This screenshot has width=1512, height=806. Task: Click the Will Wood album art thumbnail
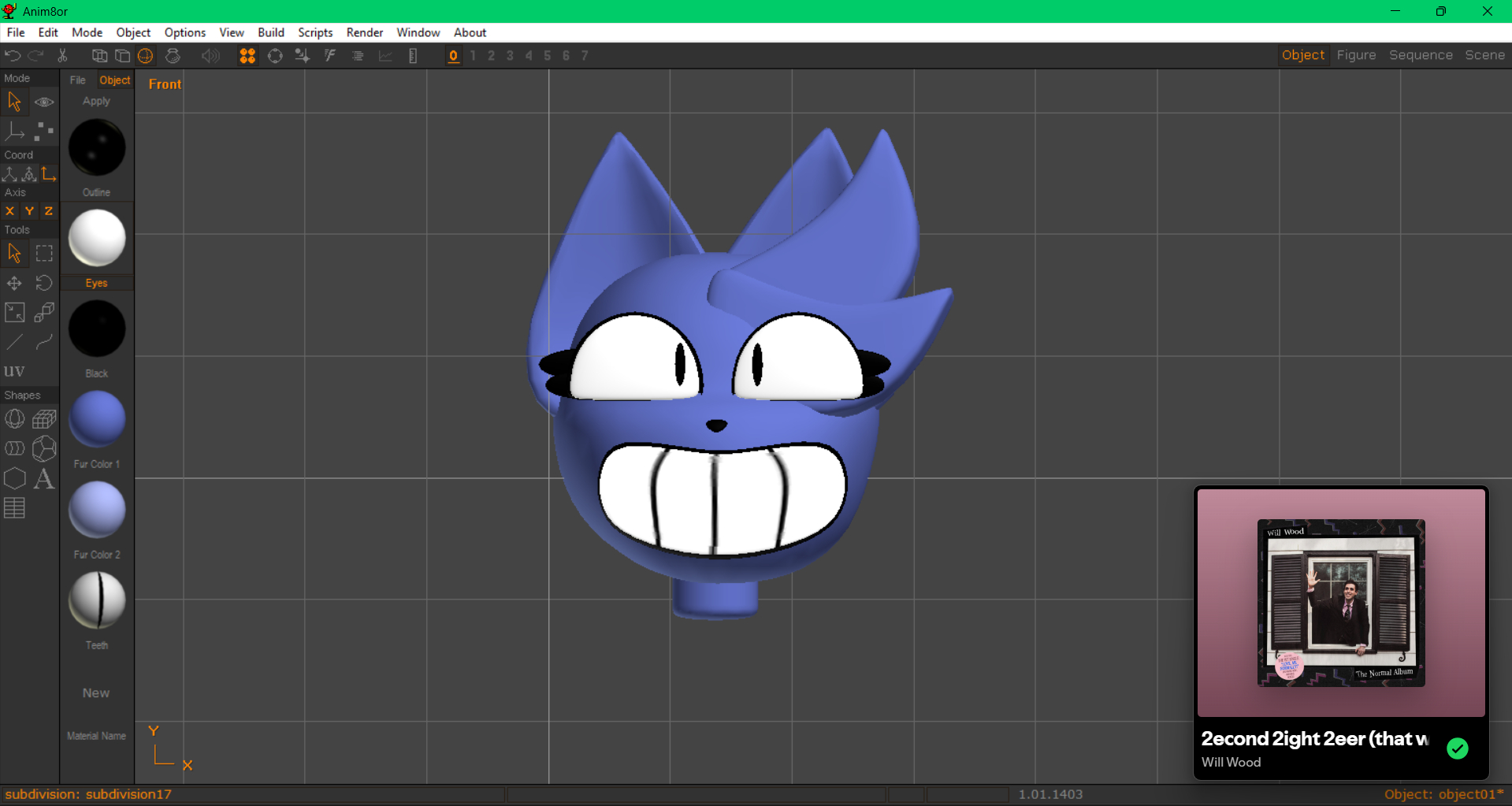click(x=1340, y=603)
